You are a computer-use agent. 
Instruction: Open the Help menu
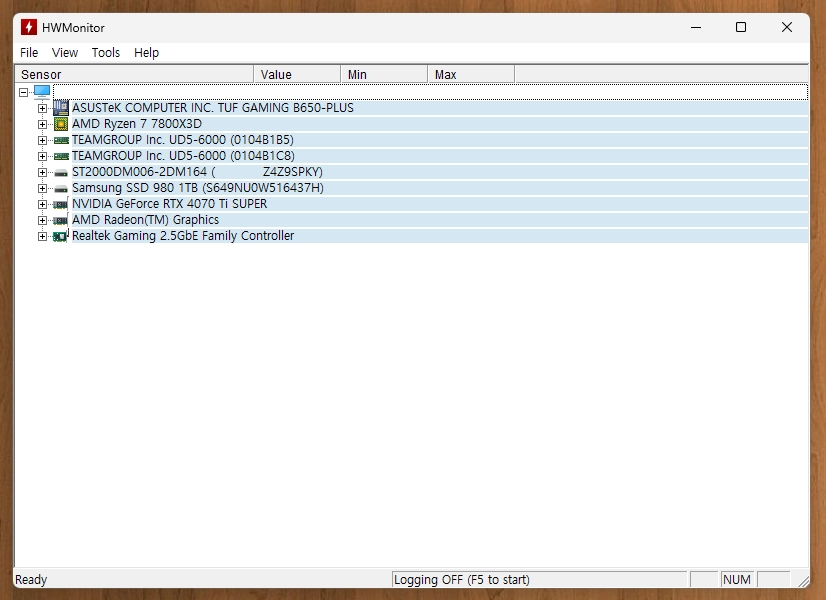(x=146, y=53)
